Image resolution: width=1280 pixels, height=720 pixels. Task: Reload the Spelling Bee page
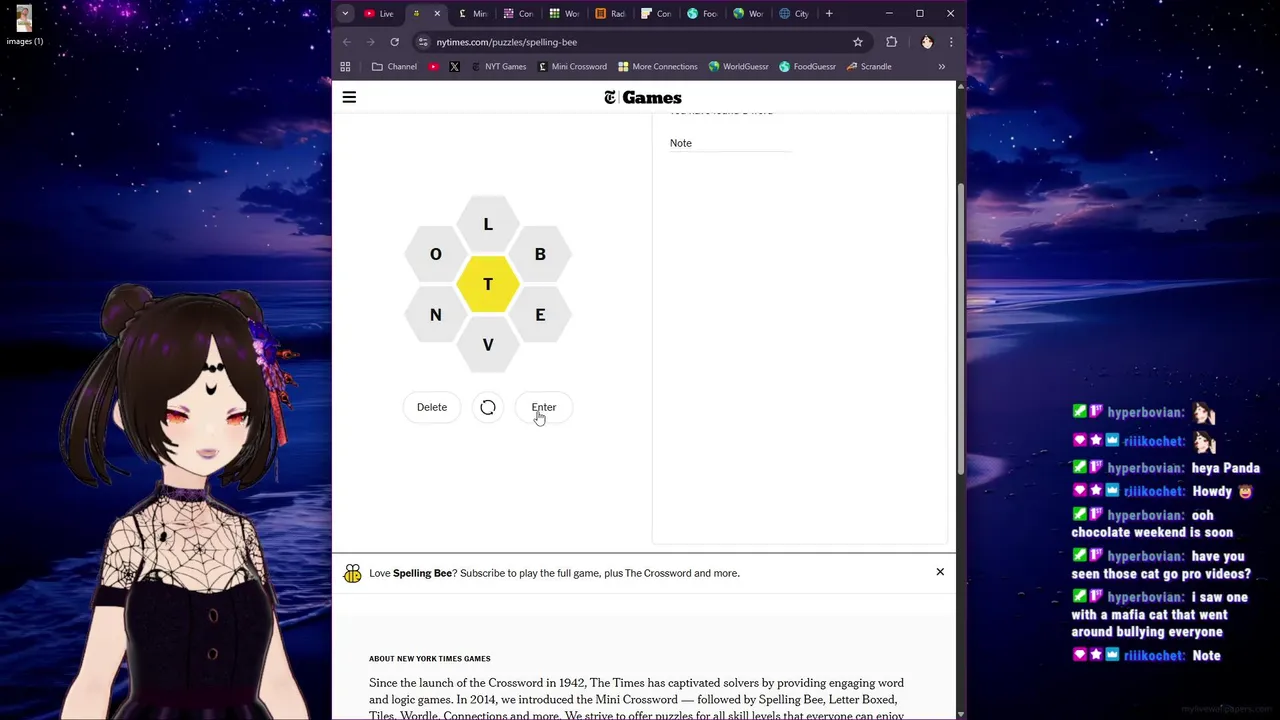[x=395, y=42]
